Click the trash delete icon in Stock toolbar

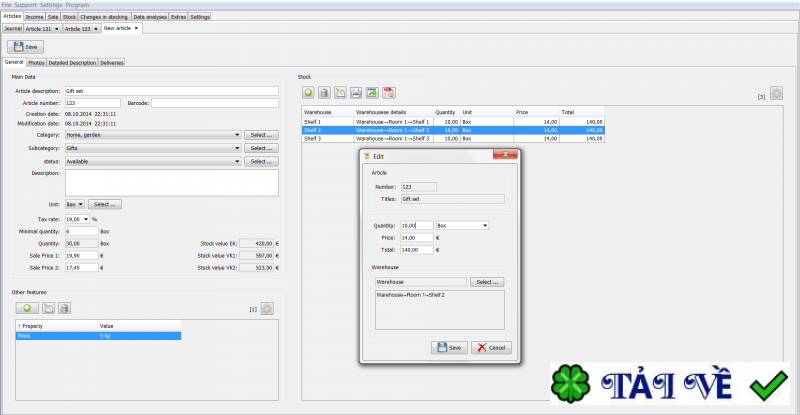[325, 93]
